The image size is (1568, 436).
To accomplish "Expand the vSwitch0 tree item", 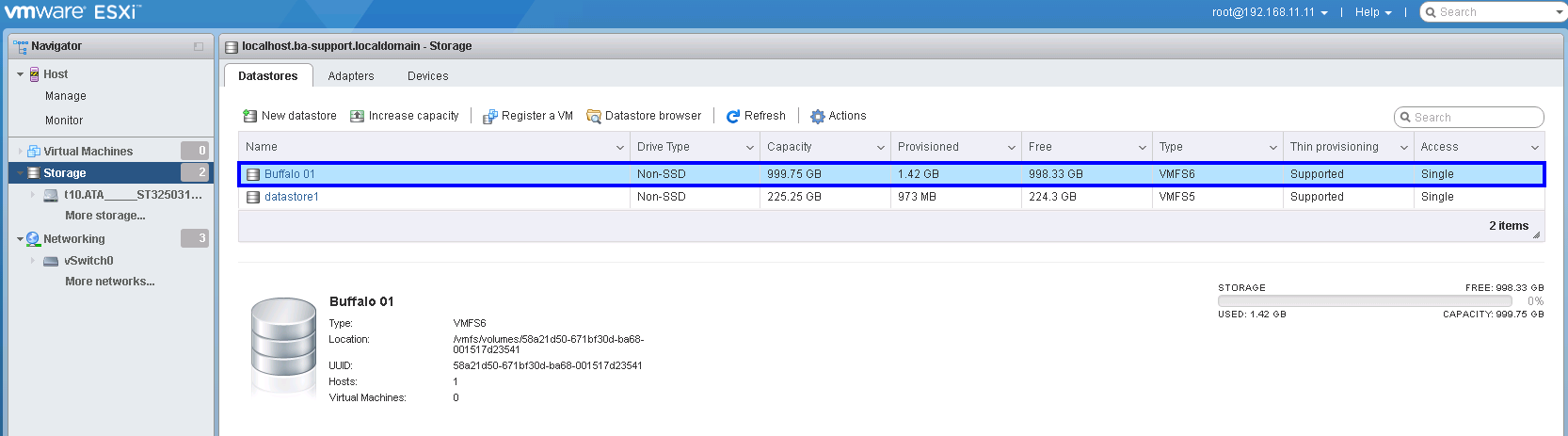I will click(33, 261).
